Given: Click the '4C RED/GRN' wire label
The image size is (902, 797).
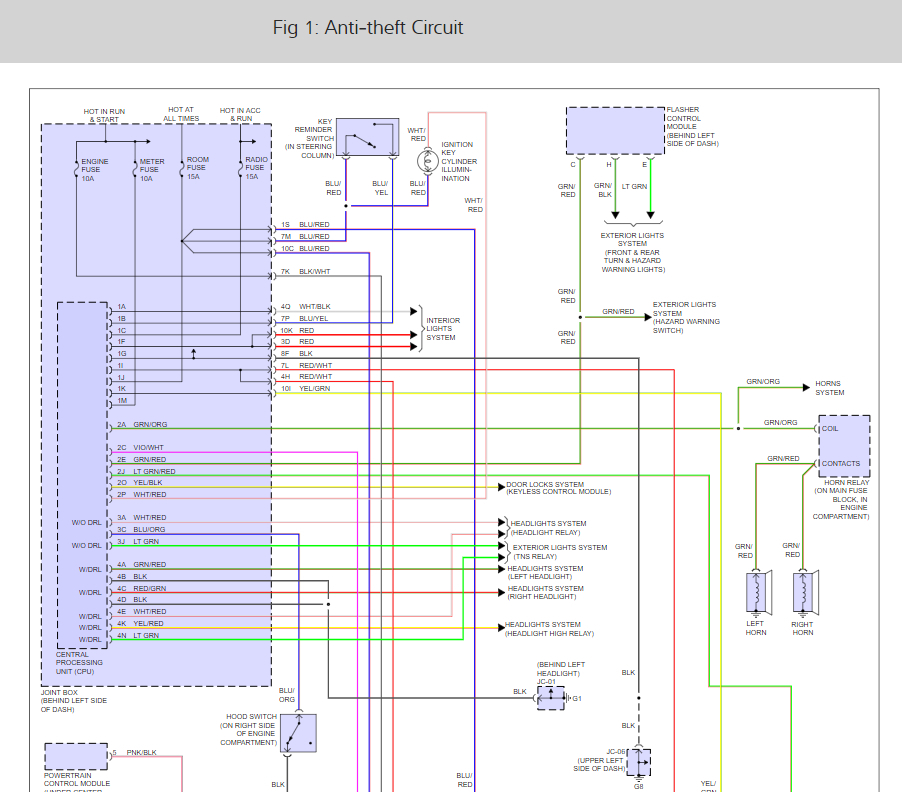Looking at the screenshot, I should click(x=142, y=588).
